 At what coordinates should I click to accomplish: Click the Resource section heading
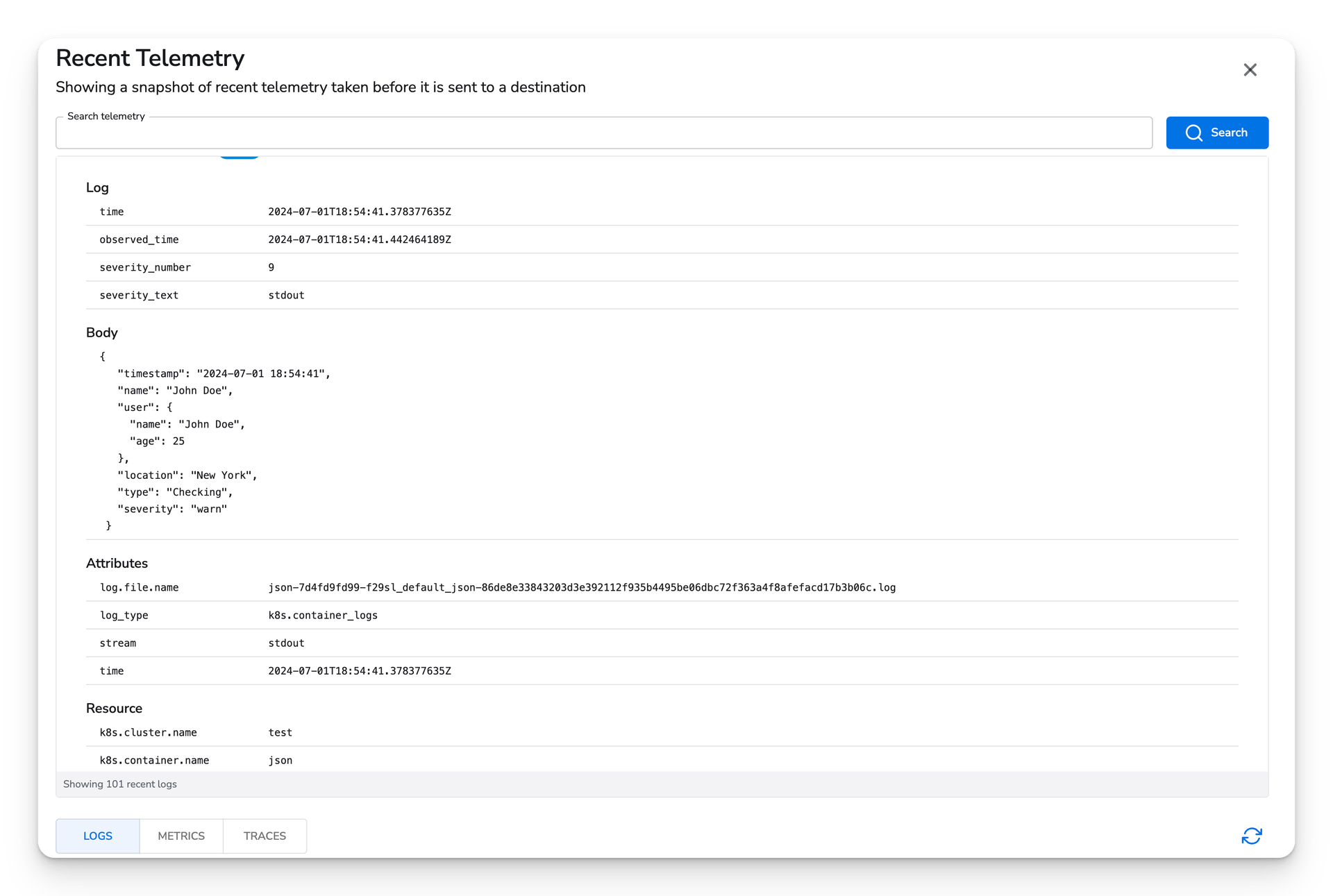tap(114, 709)
